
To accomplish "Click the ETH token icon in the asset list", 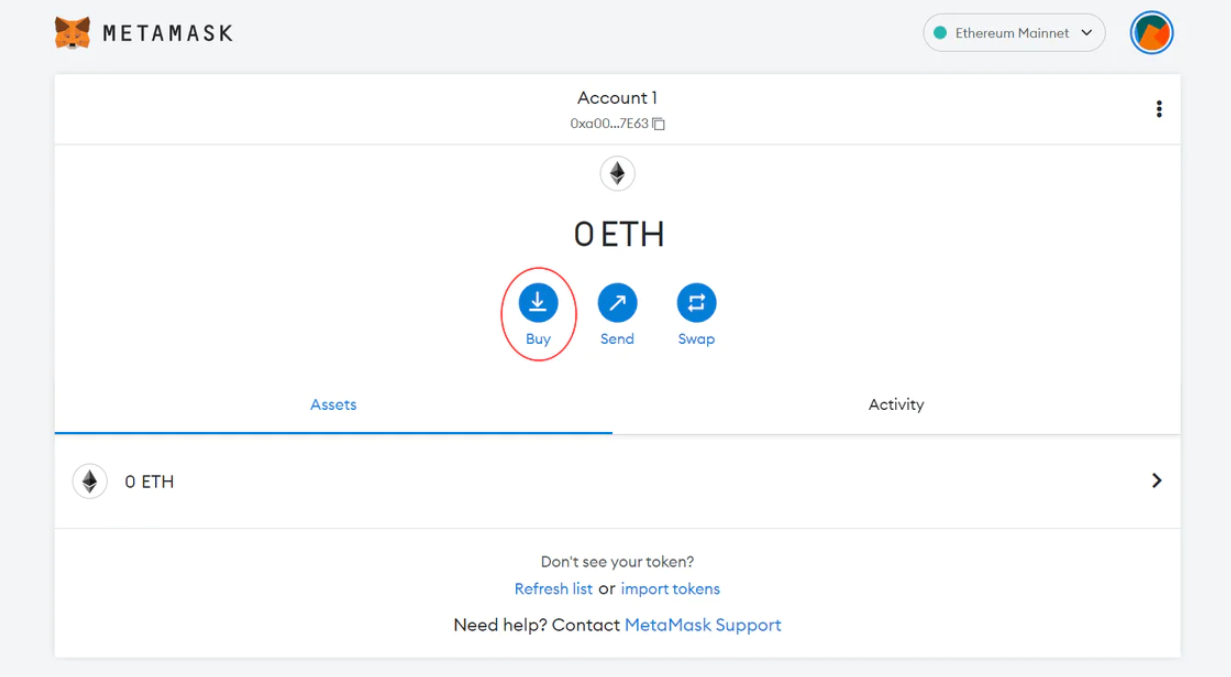I will tap(90, 482).
